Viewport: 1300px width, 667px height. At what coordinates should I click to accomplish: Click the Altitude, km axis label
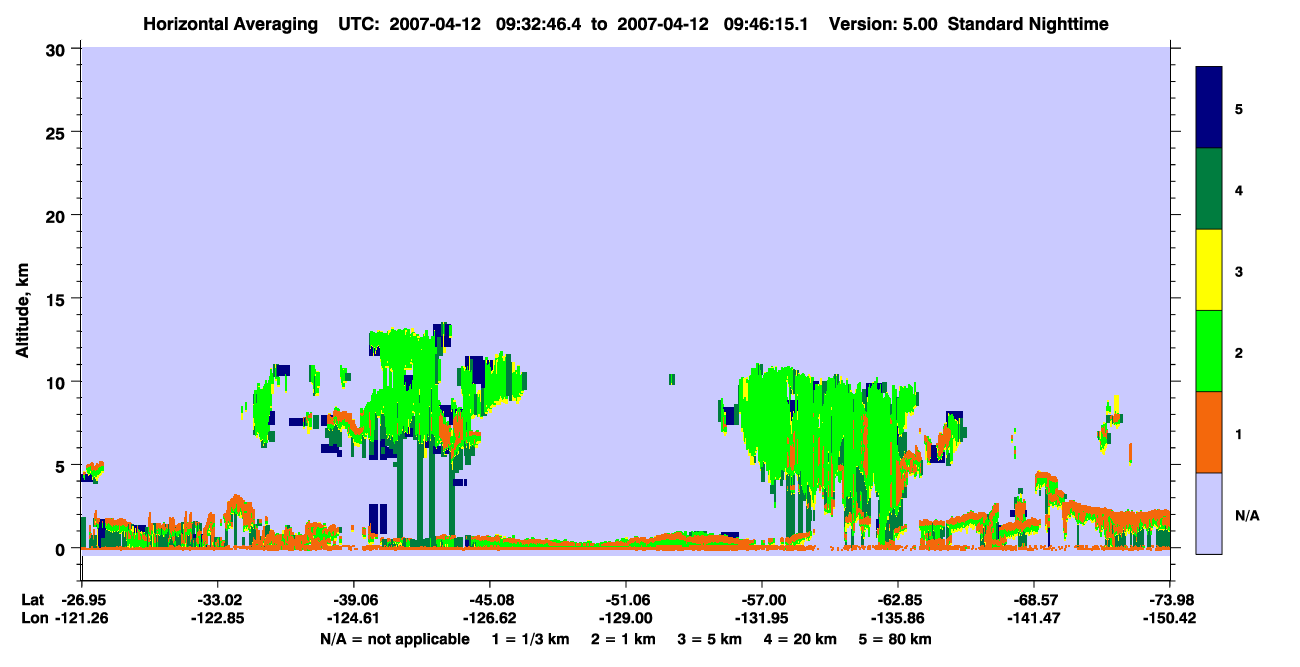click(x=22, y=298)
